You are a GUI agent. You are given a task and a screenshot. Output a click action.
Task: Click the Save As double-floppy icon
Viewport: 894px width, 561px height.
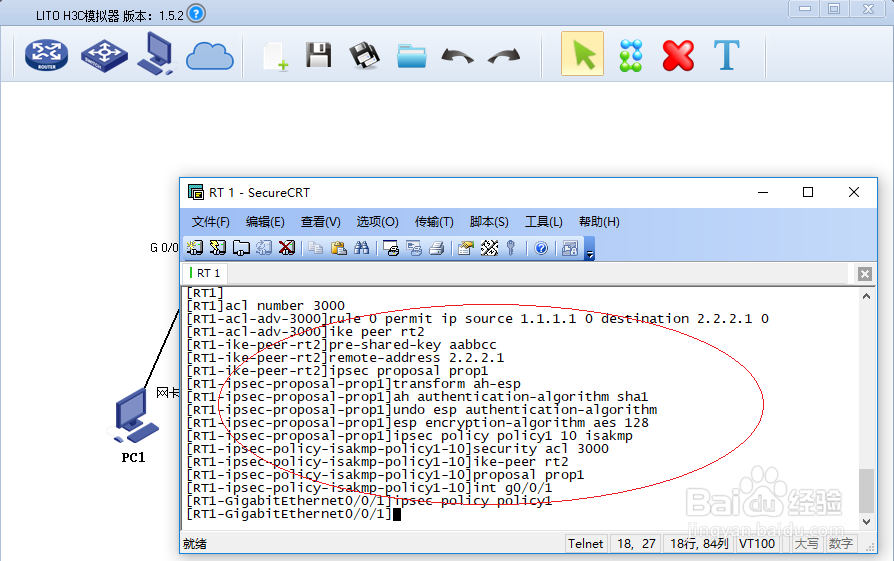click(364, 55)
